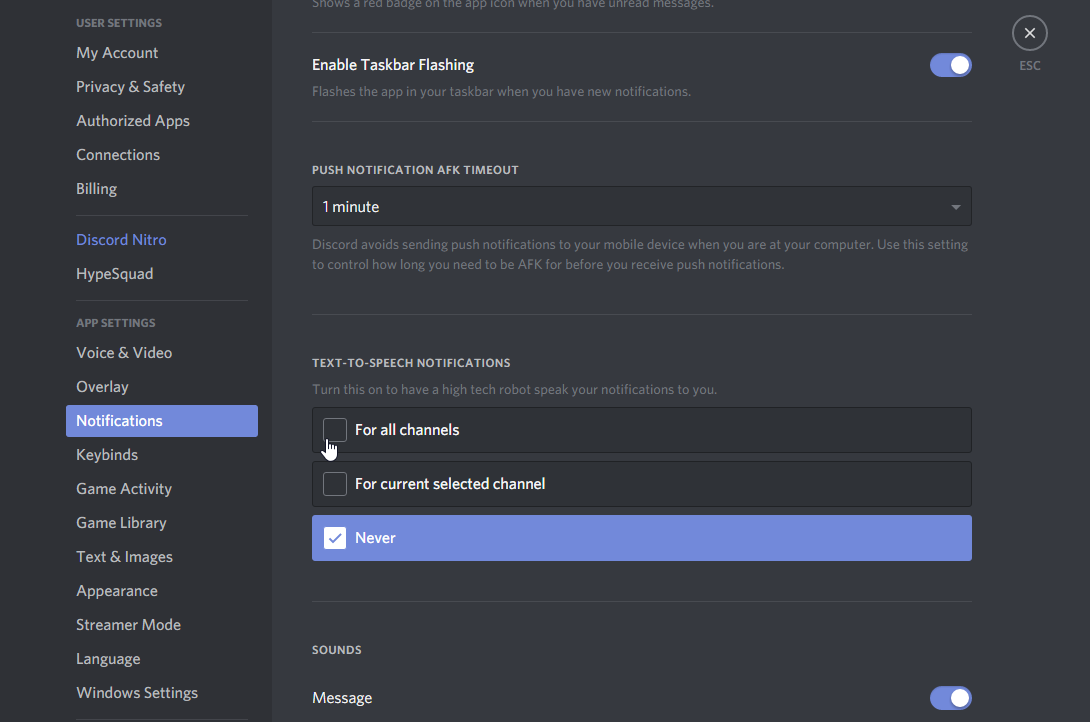View Authorized Apps
Image resolution: width=1090 pixels, height=722 pixels.
click(133, 120)
